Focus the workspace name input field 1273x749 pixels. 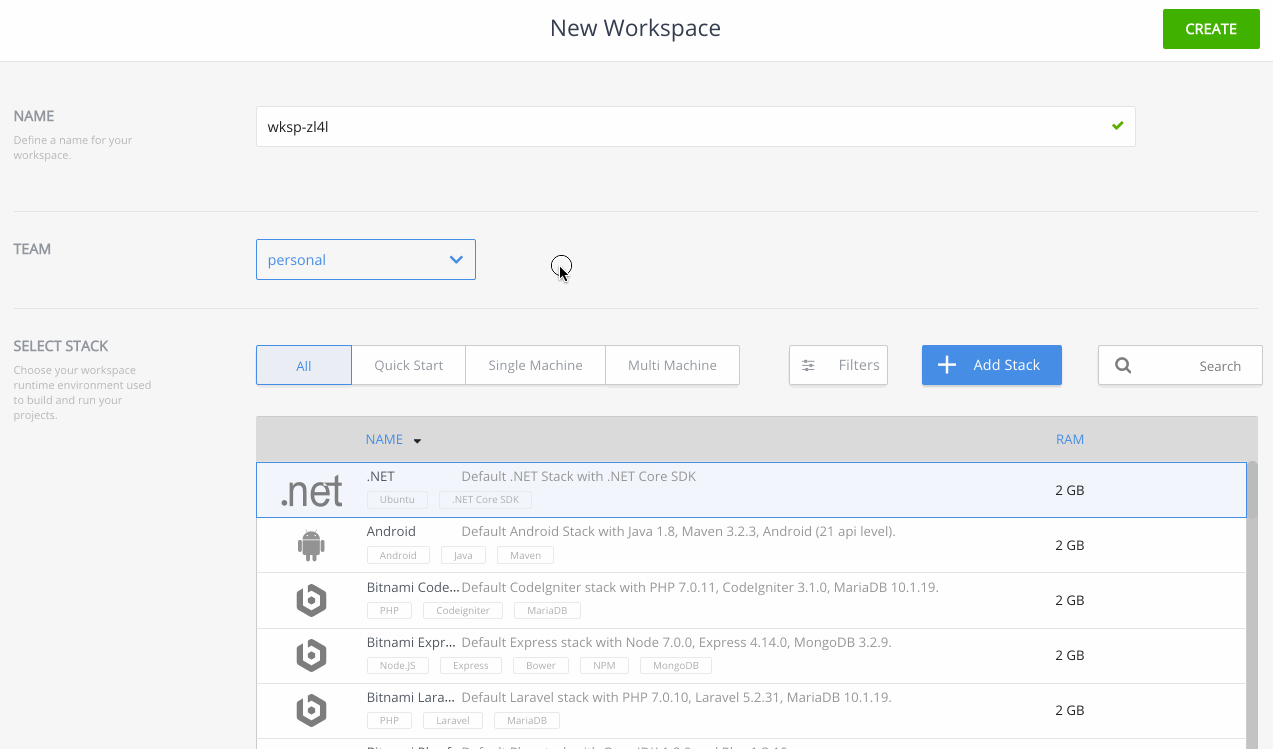(x=680, y=127)
